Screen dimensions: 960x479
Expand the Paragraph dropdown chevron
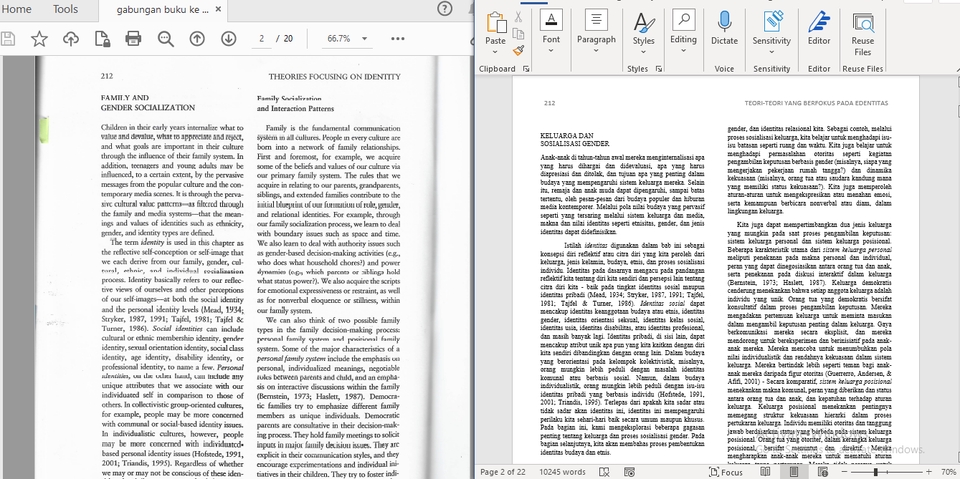(596, 51)
